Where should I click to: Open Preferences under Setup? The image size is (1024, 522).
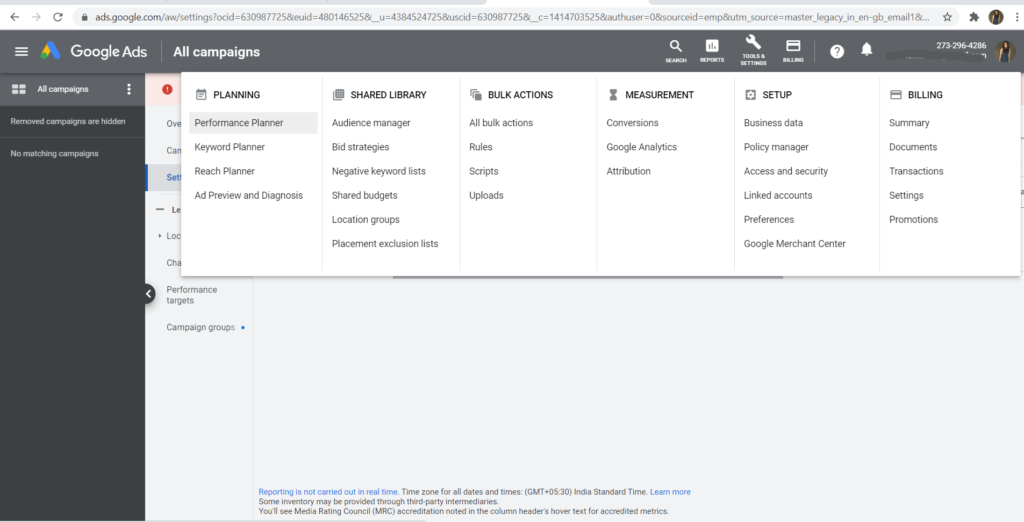point(769,220)
